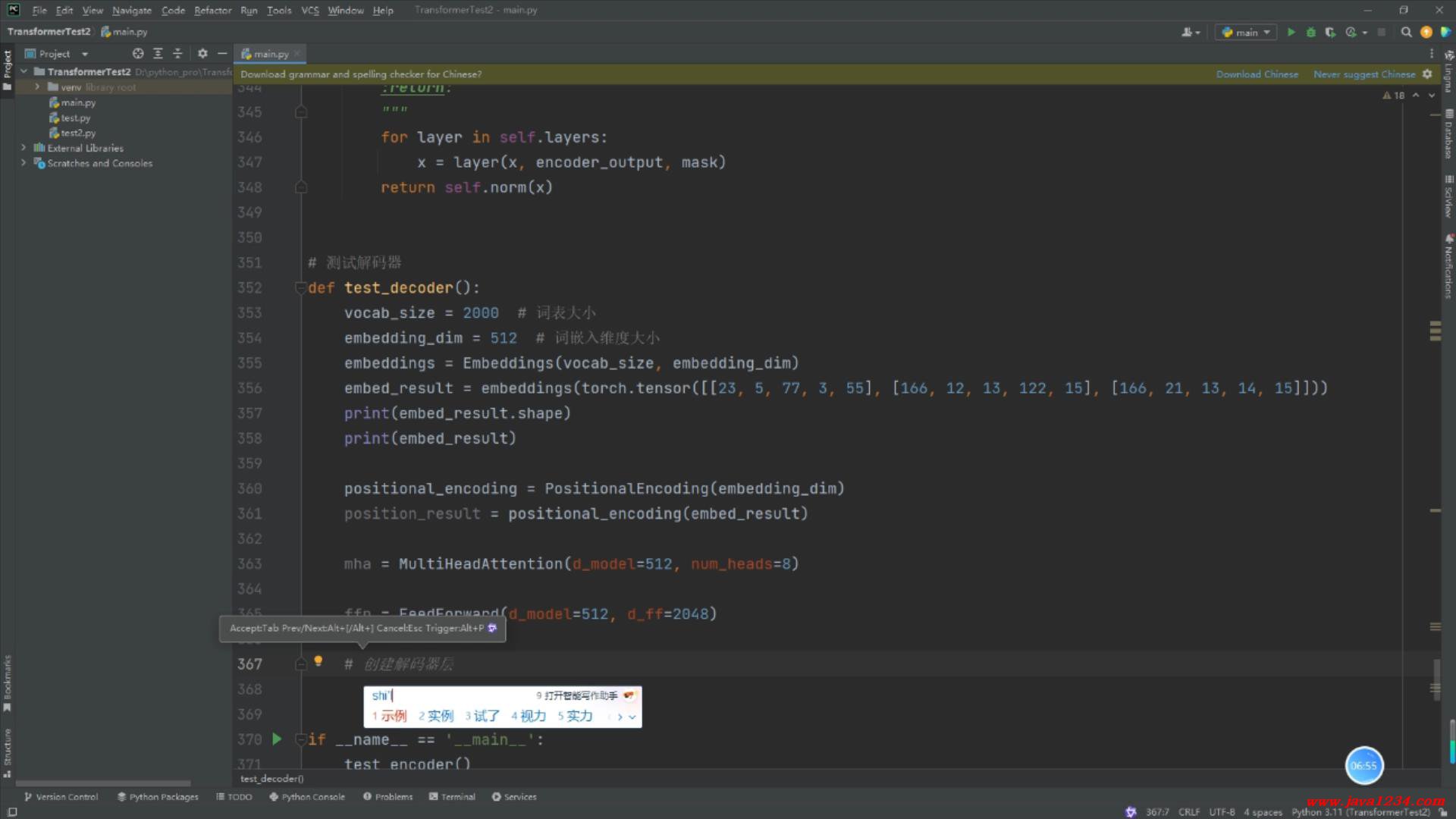Click the Debug bug icon
Viewport: 1456px width, 819px height.
pos(1310,32)
